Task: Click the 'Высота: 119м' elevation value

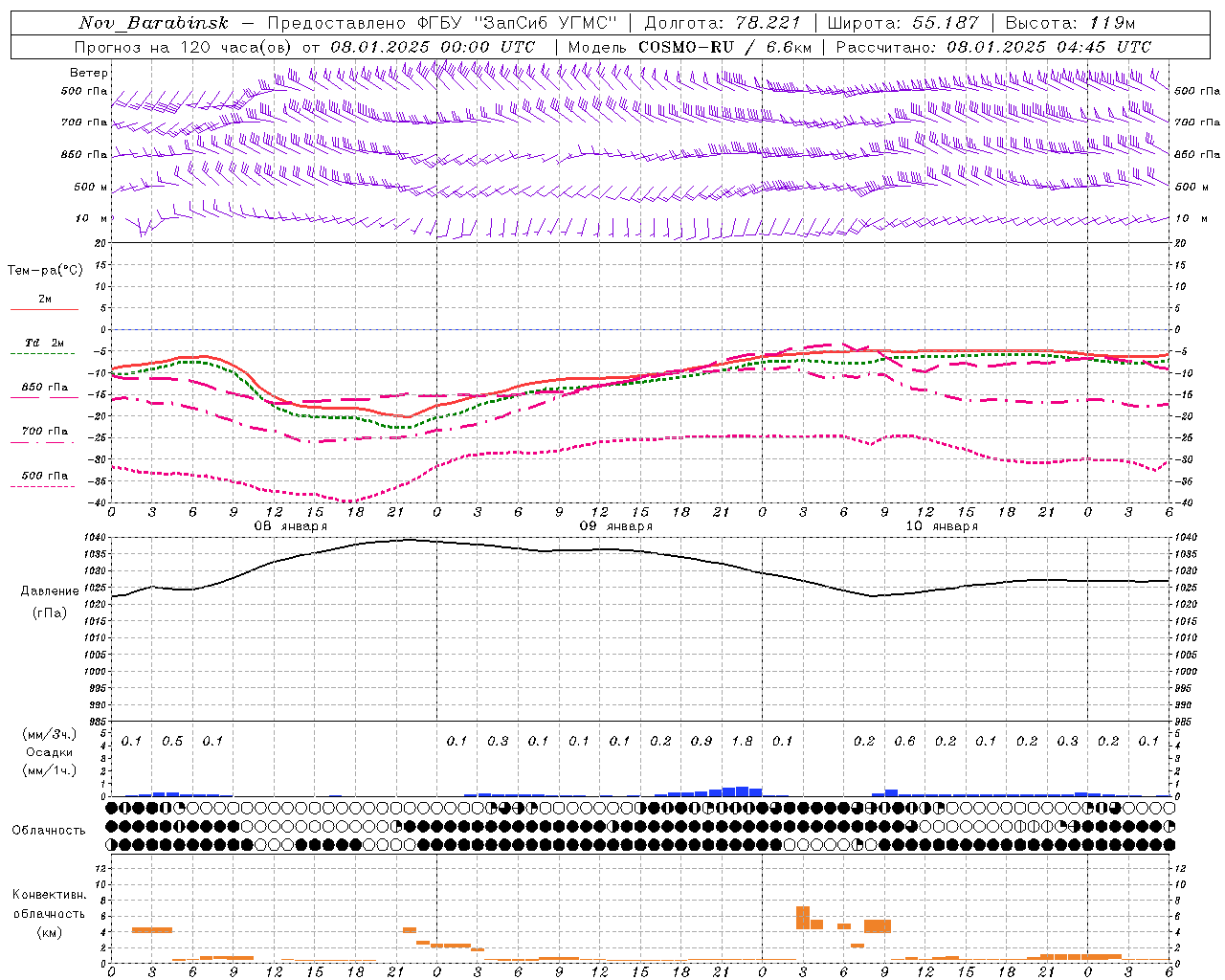Action: tap(1070, 23)
